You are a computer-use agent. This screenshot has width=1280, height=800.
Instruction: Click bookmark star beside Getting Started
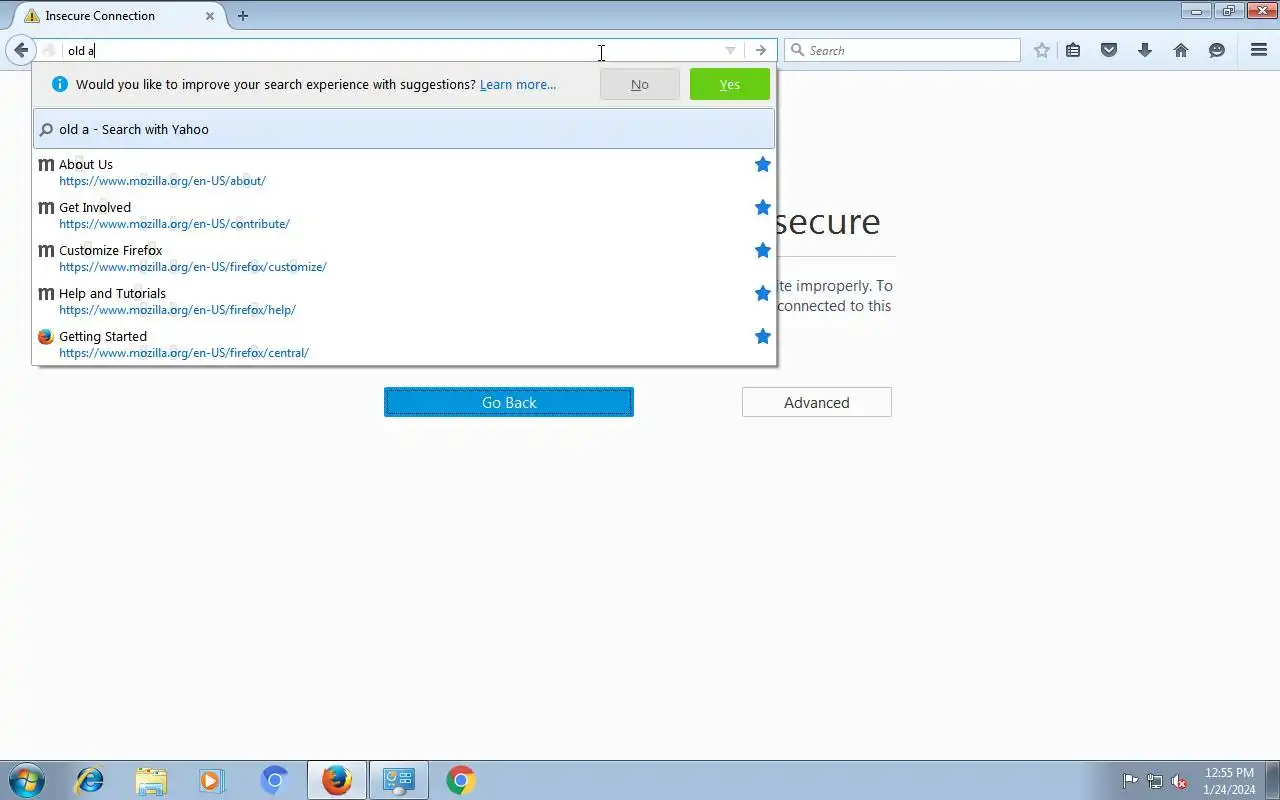[763, 336]
